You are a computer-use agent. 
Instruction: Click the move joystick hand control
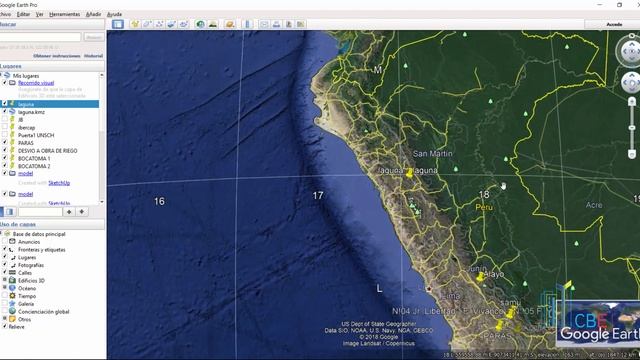[632, 83]
